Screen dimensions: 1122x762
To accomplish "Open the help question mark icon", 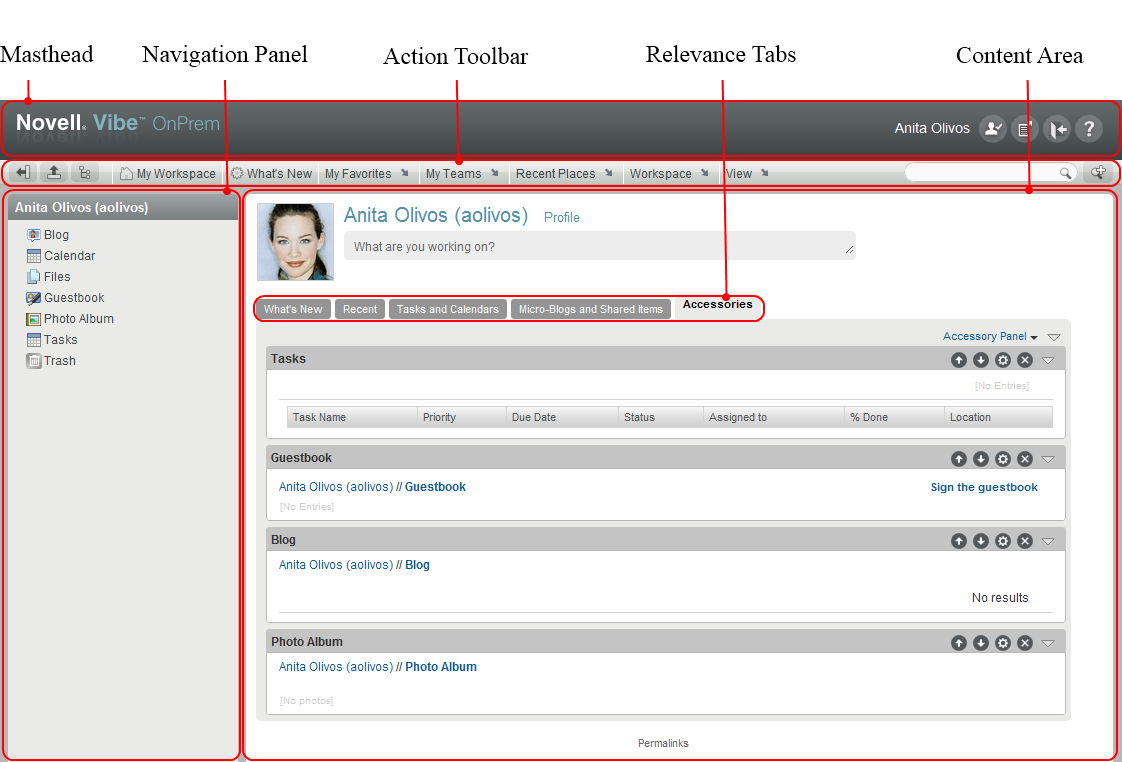I will coord(1089,129).
